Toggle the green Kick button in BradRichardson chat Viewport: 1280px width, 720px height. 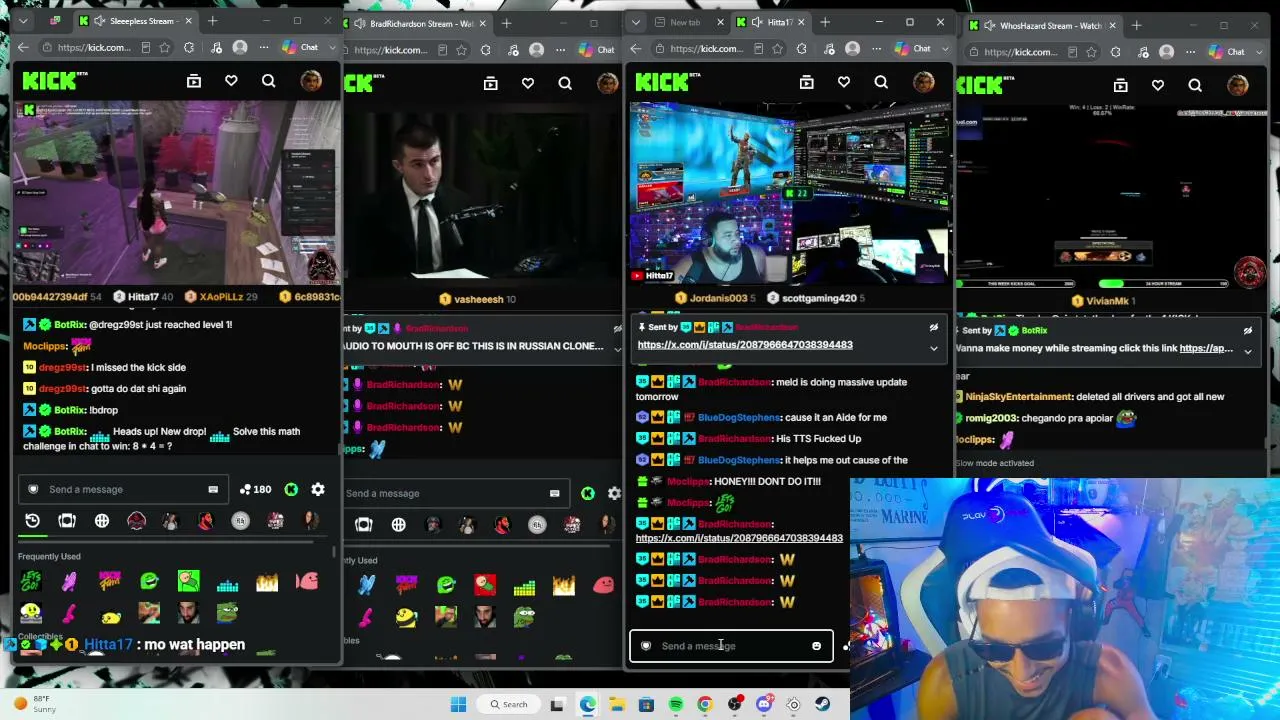(588, 493)
